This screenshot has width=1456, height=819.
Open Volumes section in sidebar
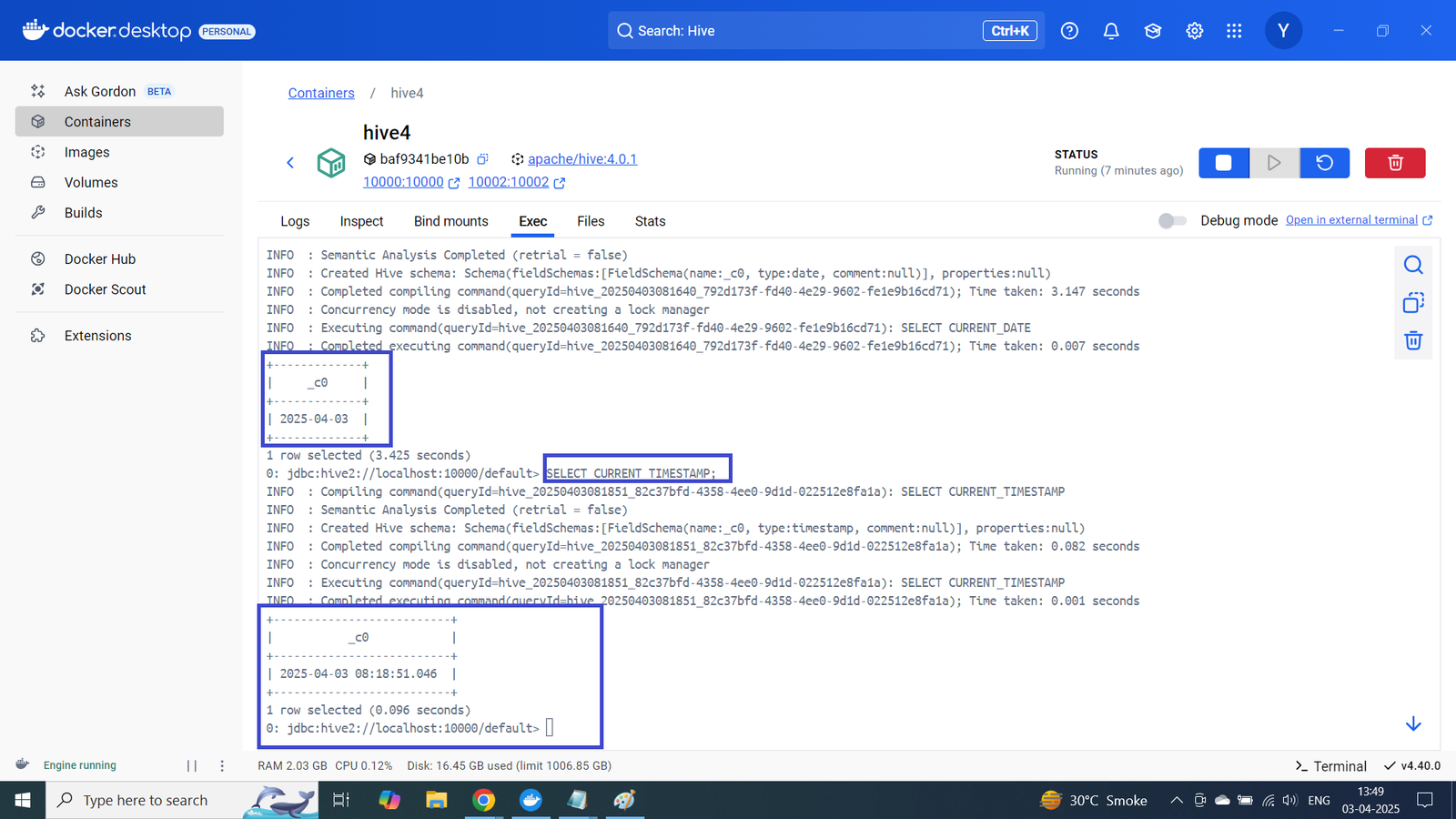point(119,182)
